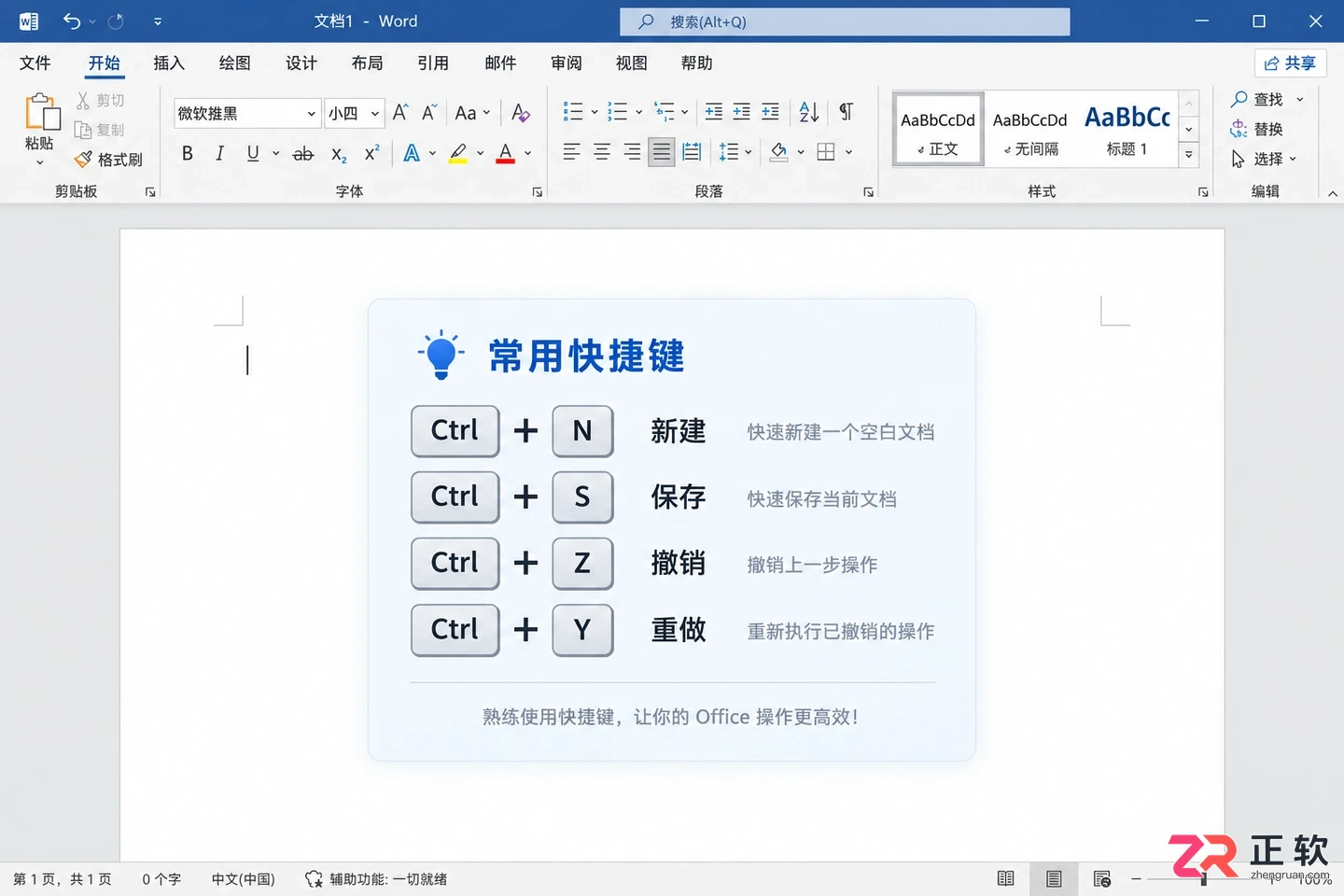Collapse the ribbon with the chevron

click(x=1332, y=193)
